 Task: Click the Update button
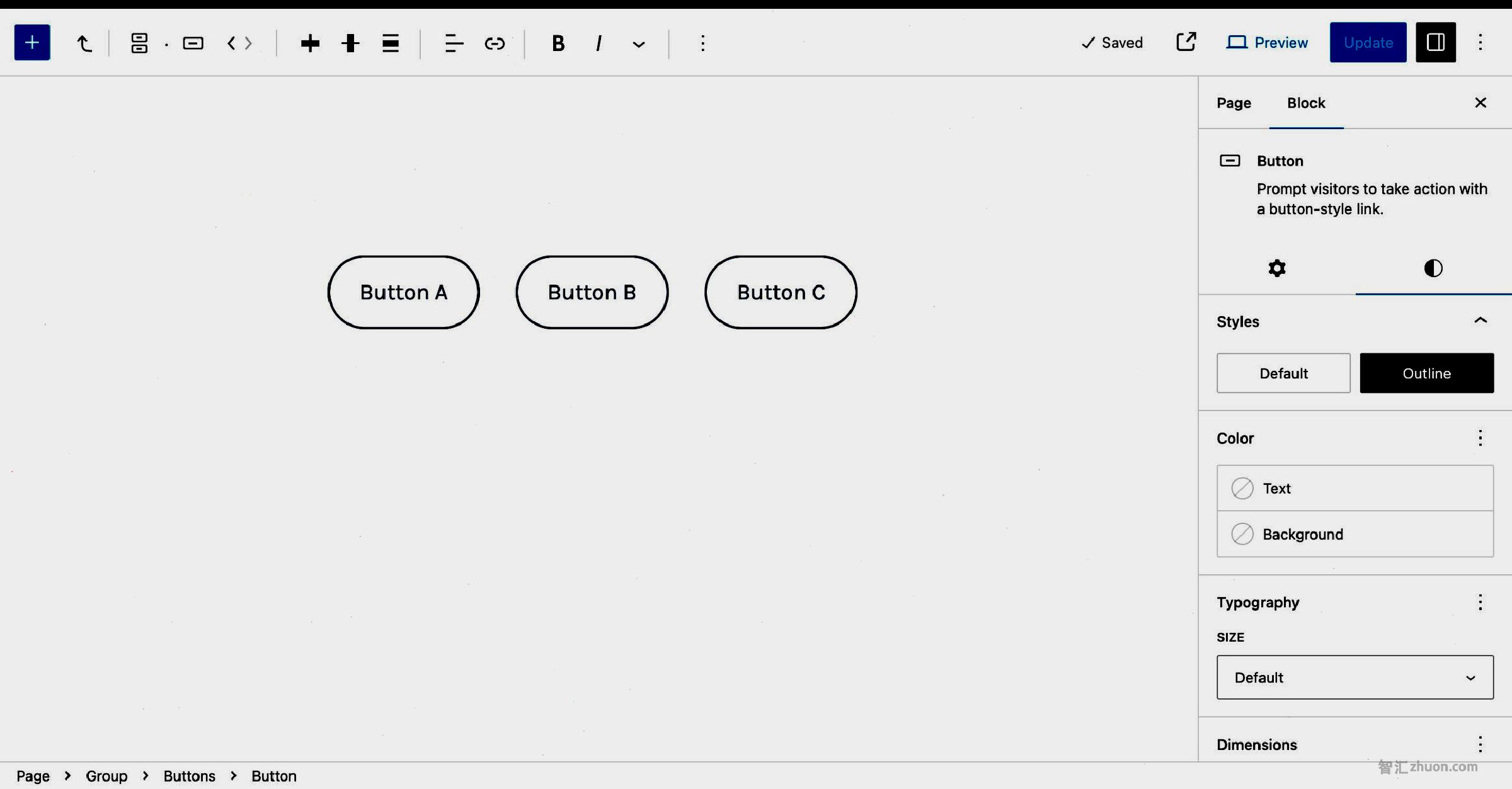point(1368,43)
